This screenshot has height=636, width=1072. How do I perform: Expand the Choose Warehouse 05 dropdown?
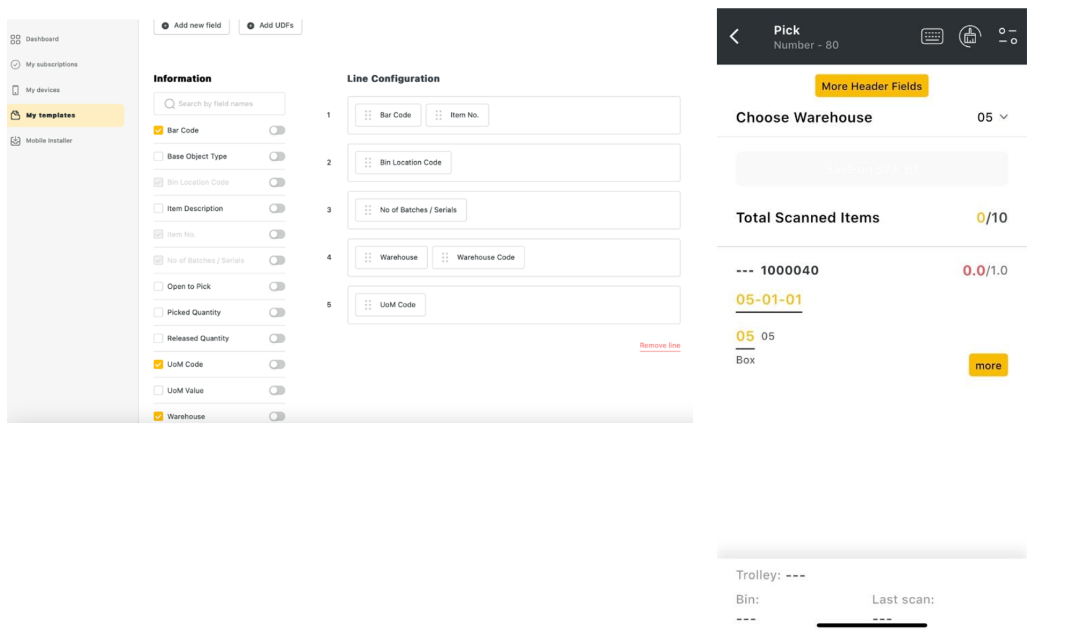click(x=993, y=117)
